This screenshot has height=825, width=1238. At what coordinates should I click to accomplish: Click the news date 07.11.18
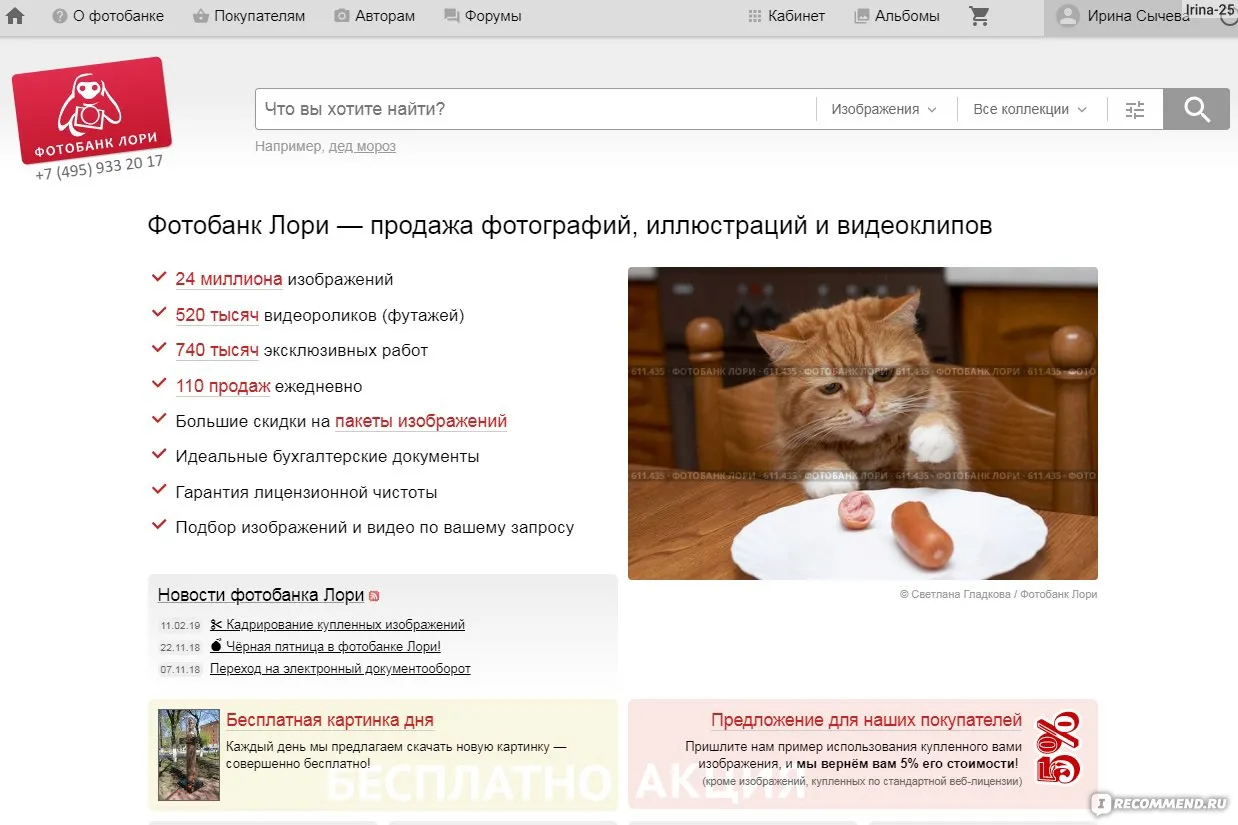tap(180, 670)
